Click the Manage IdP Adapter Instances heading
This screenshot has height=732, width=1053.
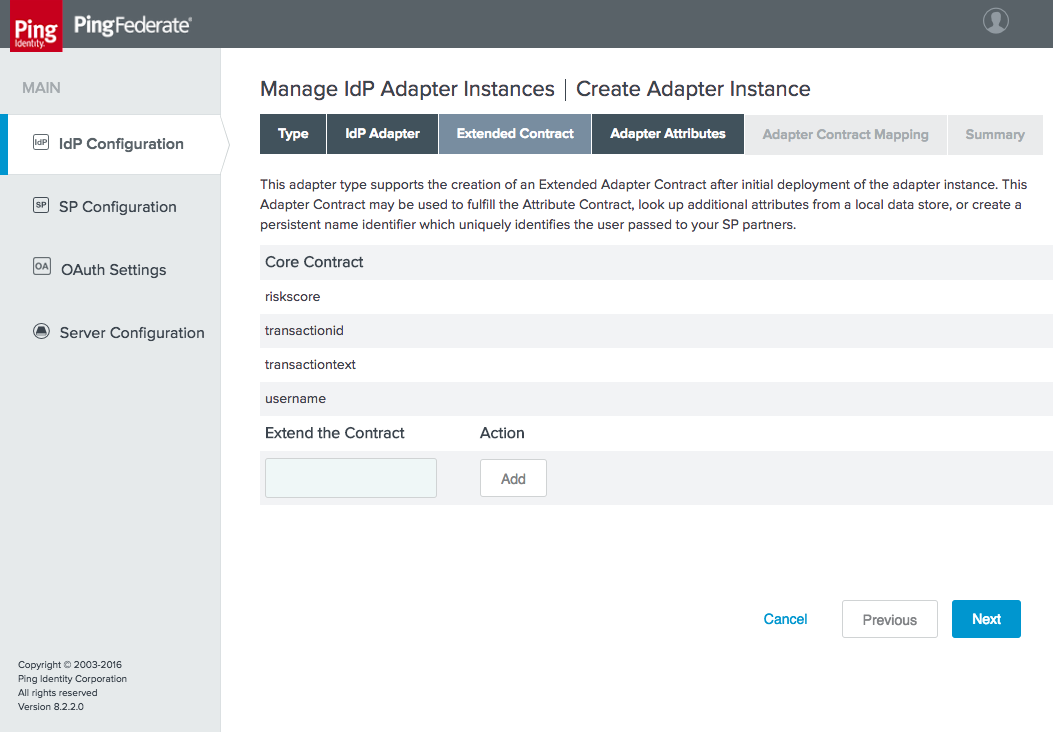point(407,89)
